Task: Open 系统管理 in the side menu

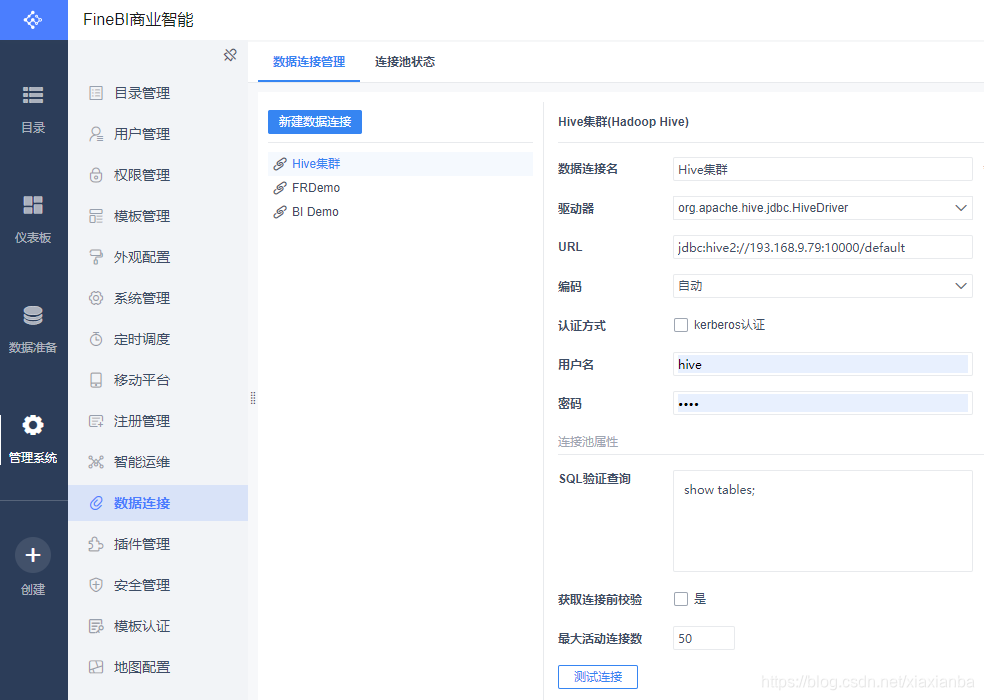Action: 158,298
